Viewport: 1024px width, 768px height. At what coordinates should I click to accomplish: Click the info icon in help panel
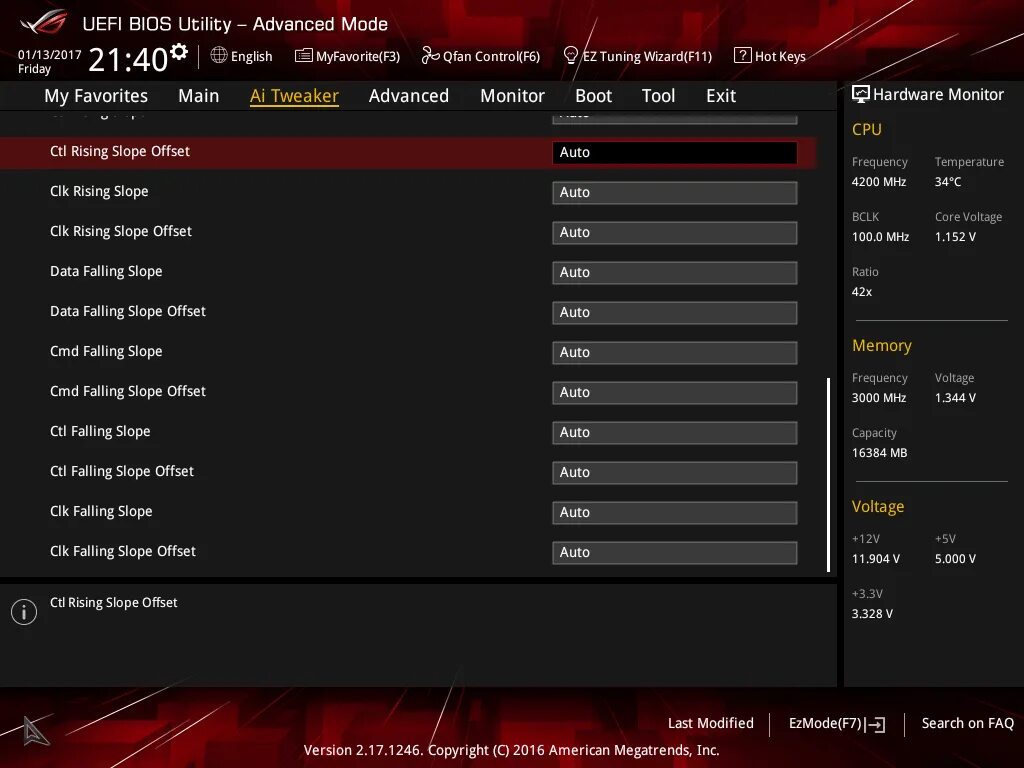(24, 612)
